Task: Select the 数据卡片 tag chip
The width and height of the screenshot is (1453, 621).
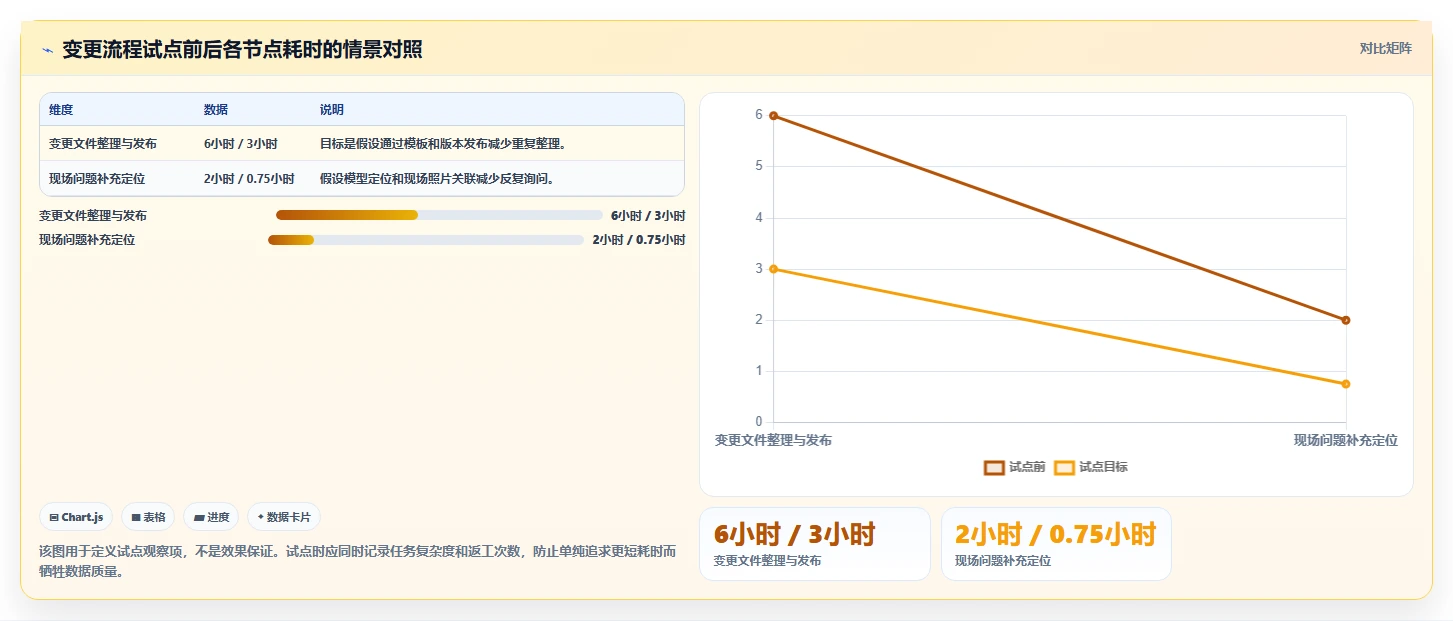Action: [284, 517]
